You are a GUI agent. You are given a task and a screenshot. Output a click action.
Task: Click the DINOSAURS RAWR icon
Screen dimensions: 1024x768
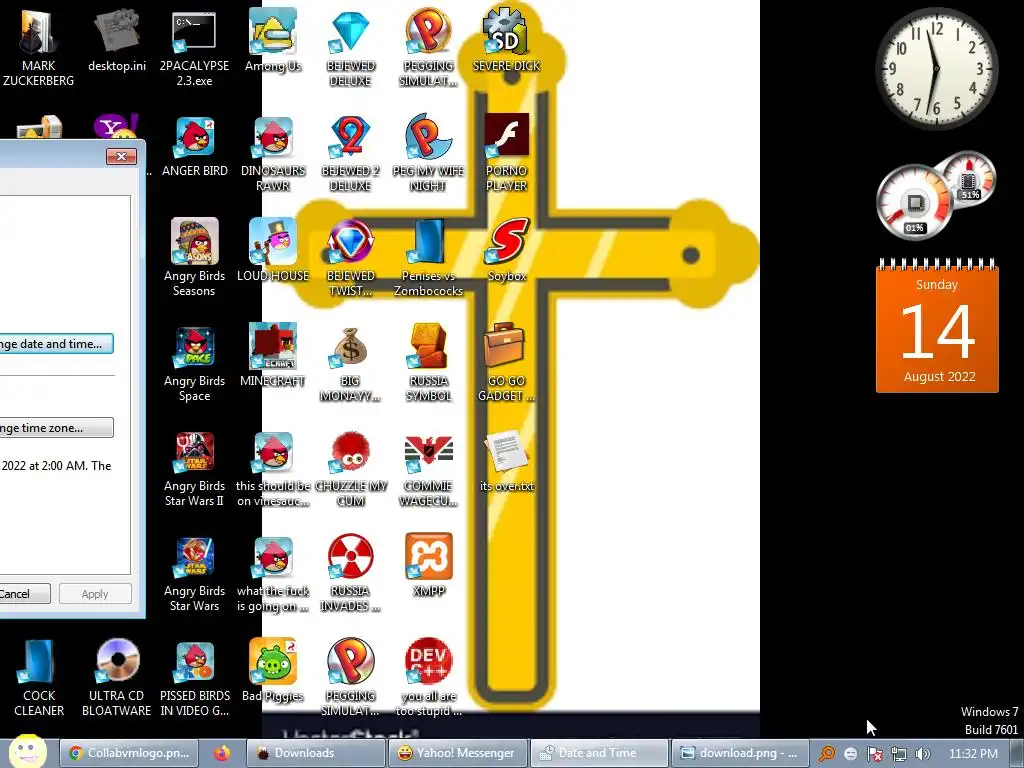point(272,153)
